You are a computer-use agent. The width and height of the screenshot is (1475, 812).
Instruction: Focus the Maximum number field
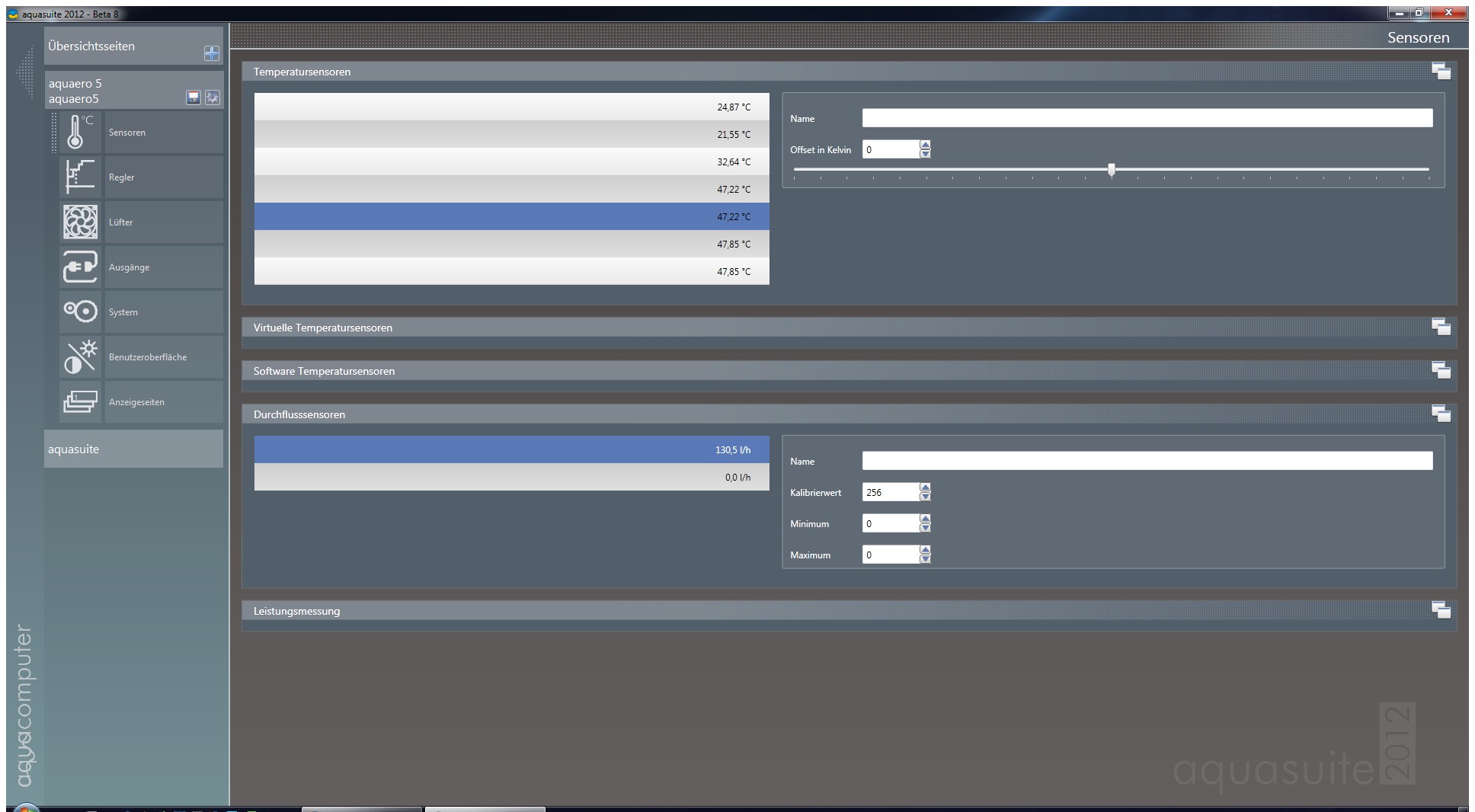pos(891,555)
